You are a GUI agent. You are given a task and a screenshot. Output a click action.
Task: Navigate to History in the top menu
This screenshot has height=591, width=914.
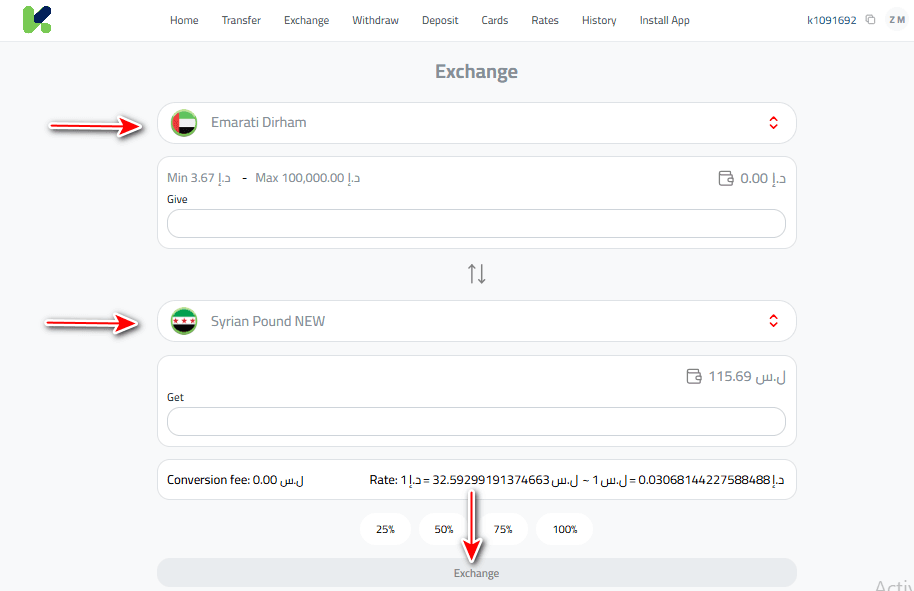[599, 20]
